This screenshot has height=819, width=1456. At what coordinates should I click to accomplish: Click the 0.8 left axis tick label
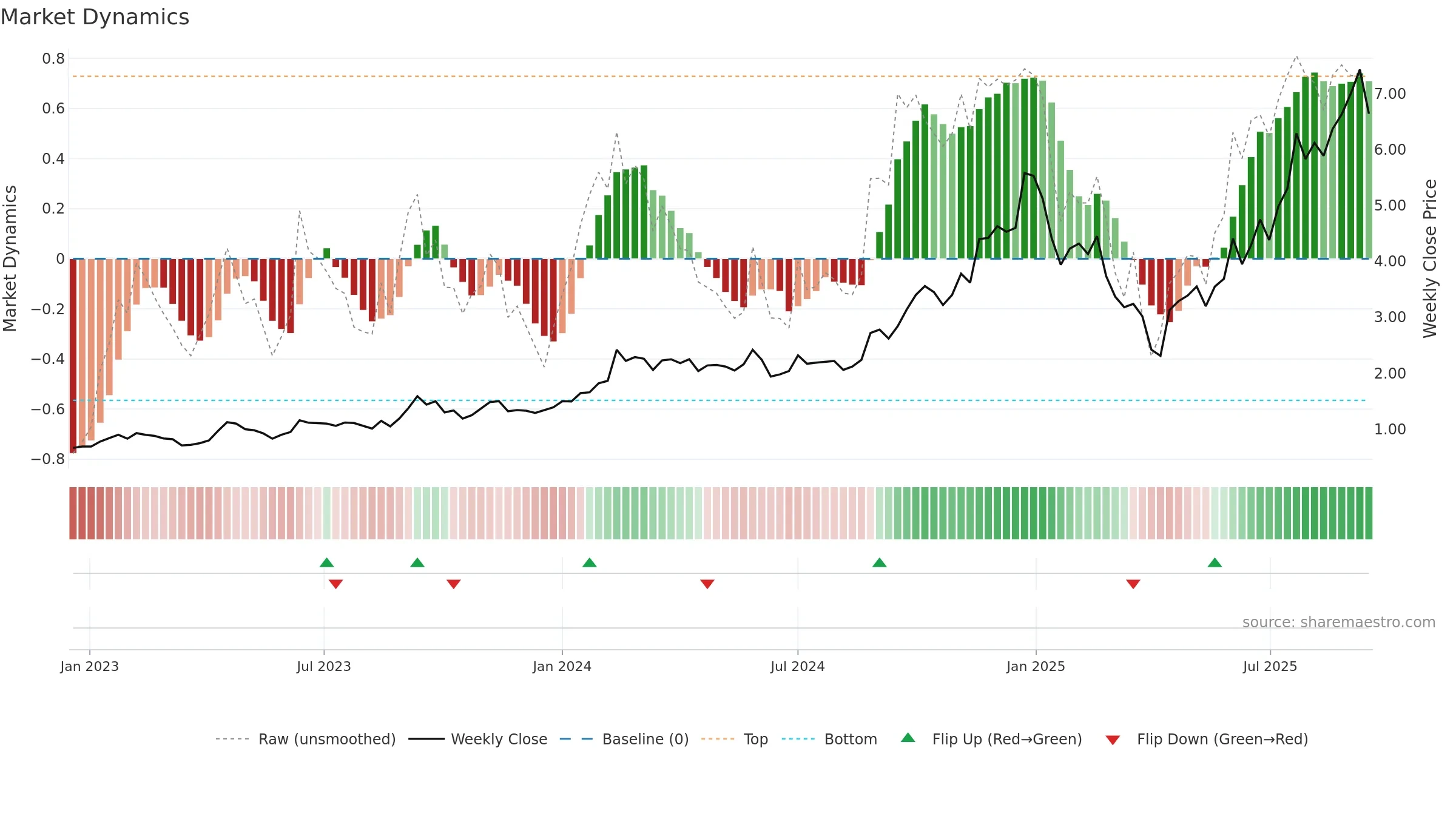click(x=53, y=59)
